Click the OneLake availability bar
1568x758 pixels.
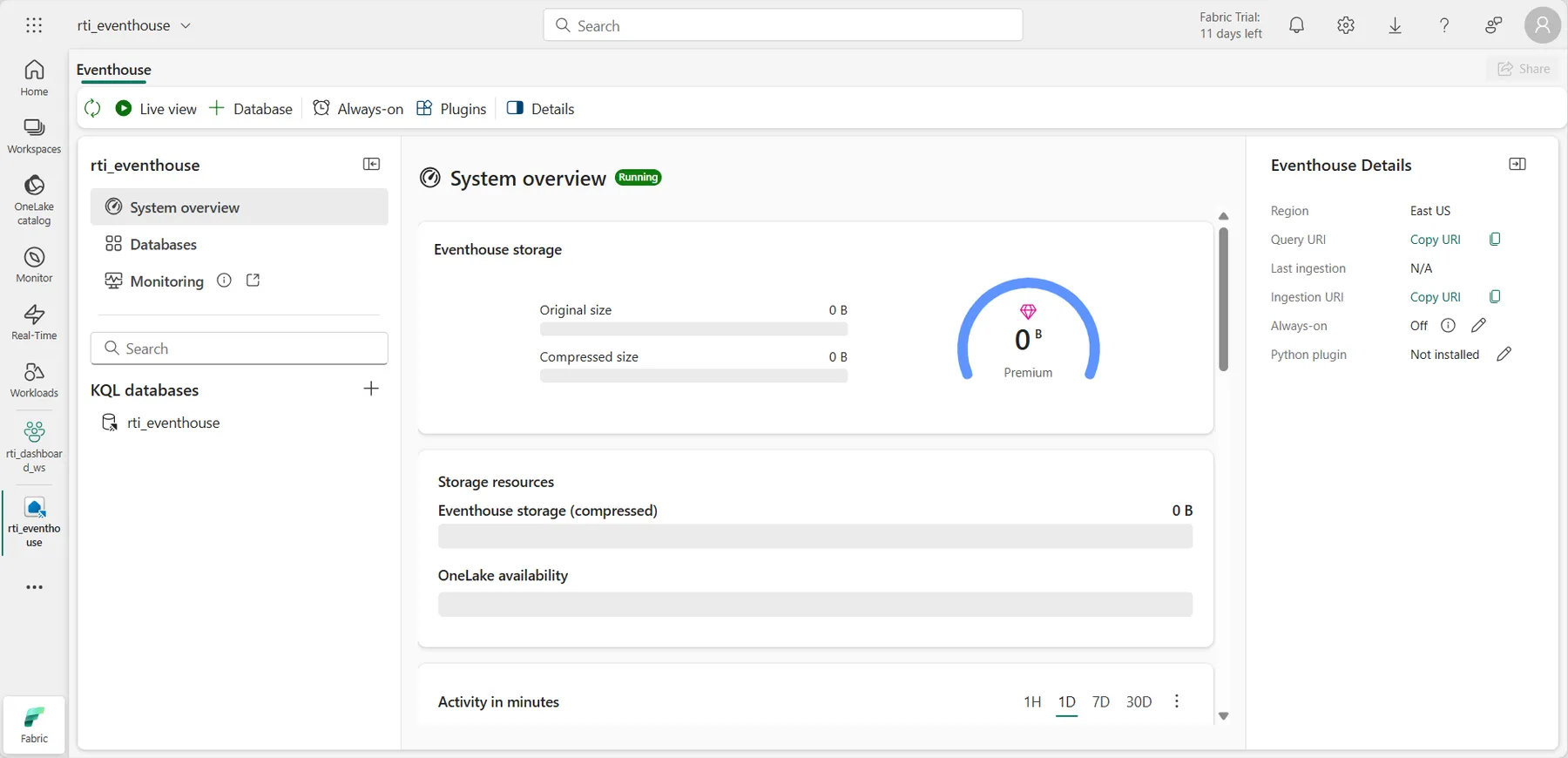tap(815, 605)
